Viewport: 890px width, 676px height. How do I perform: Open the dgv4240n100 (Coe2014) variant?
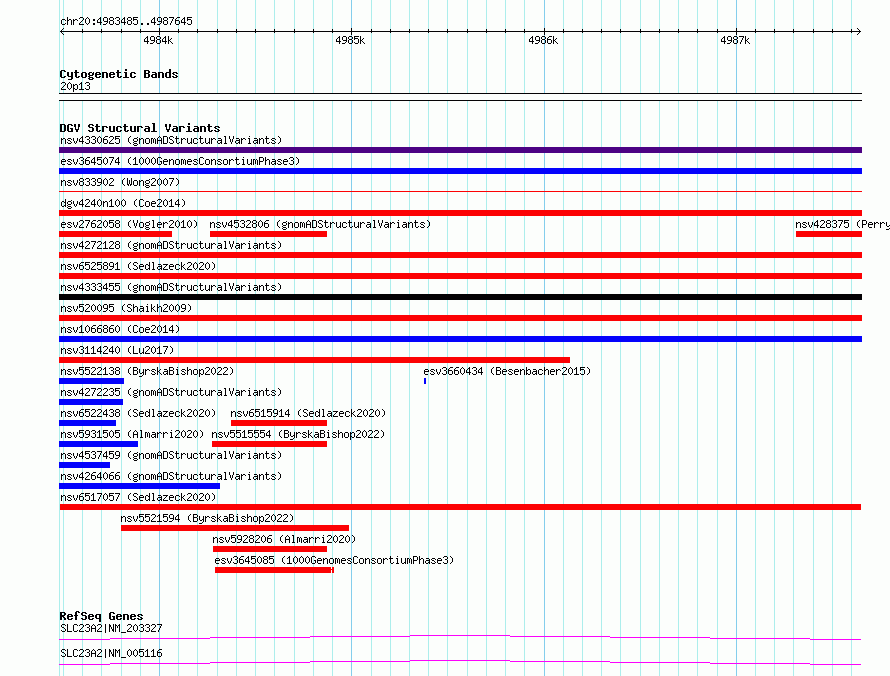(123, 203)
